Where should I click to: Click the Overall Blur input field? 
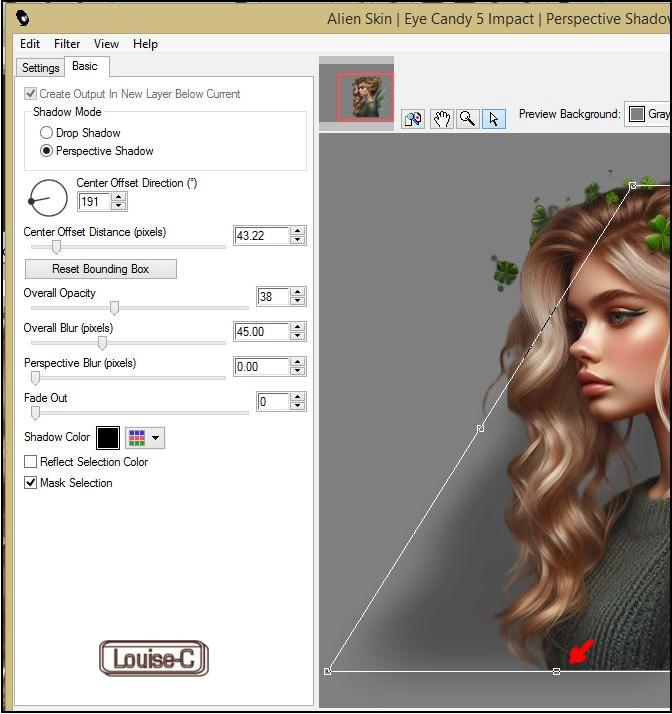click(262, 332)
